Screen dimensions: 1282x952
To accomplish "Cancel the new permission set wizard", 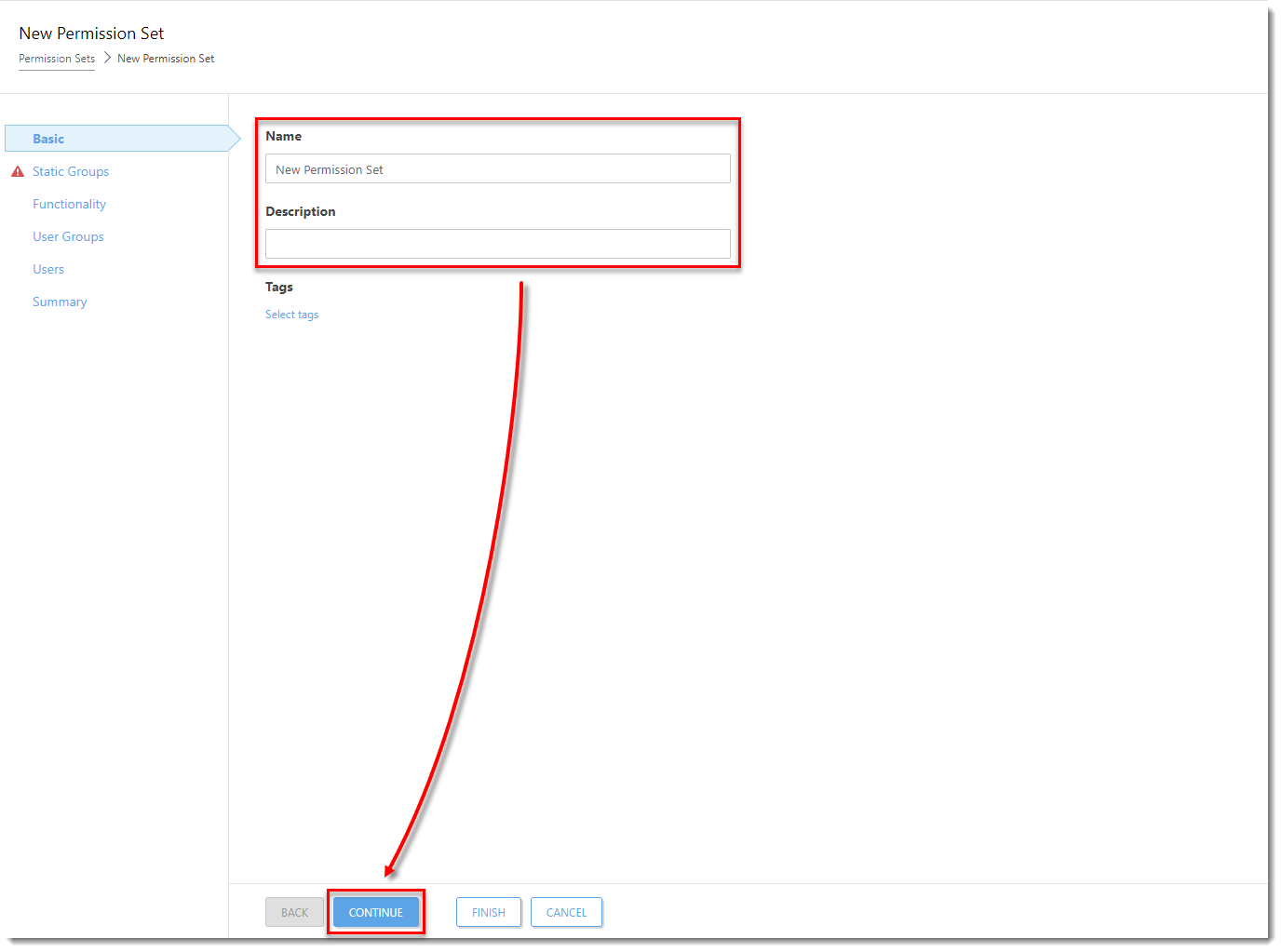I will point(566,912).
